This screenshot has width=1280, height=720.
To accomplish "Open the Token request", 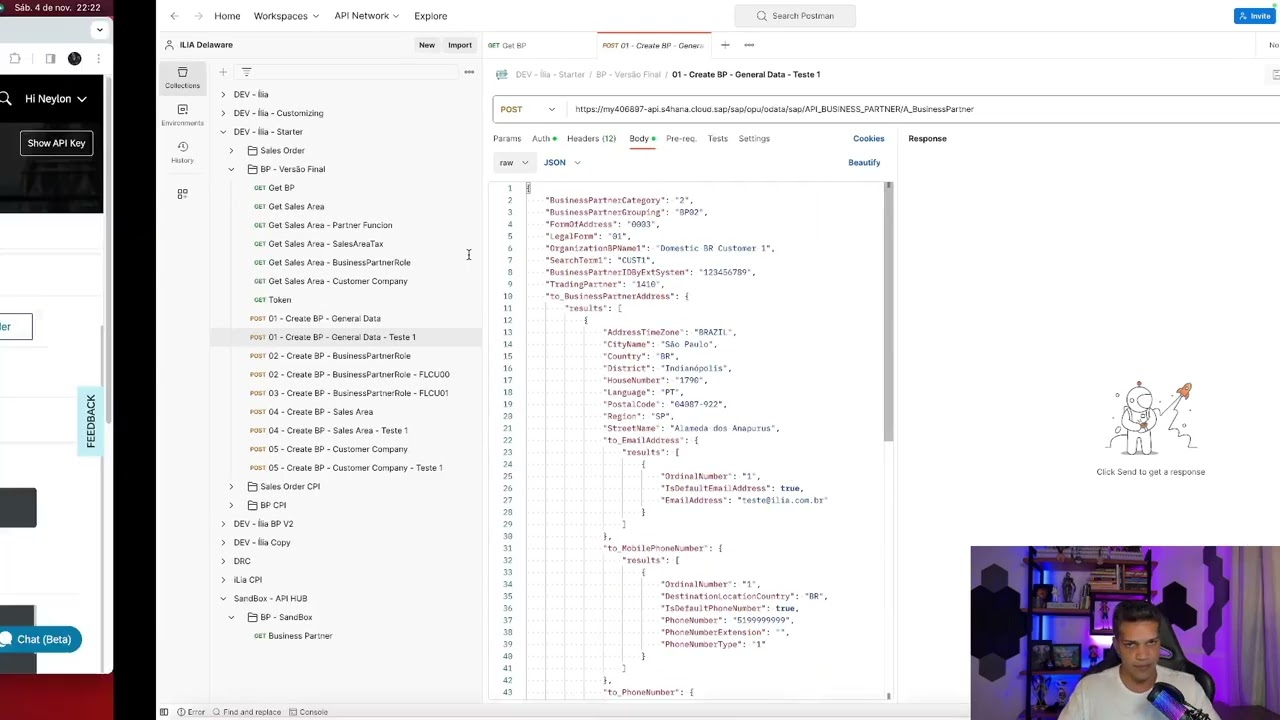I will click(x=273, y=300).
